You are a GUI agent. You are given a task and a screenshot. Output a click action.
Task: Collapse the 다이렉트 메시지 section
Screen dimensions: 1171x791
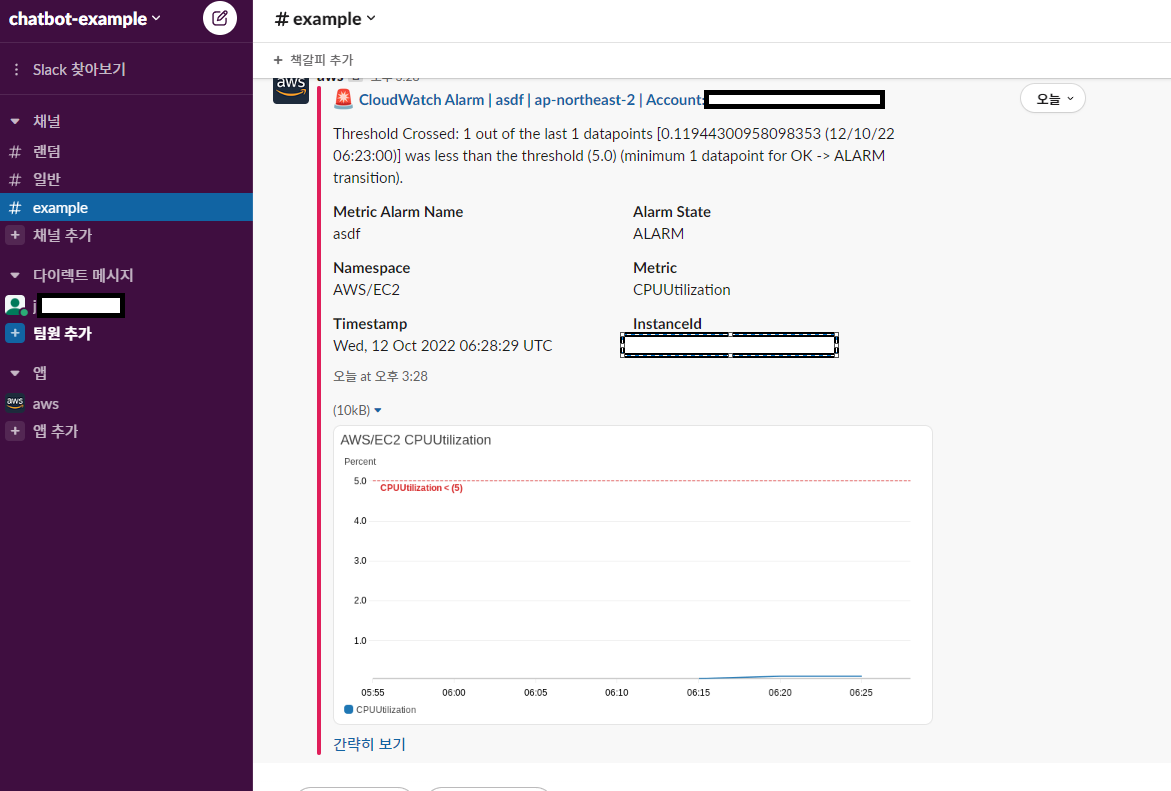pyautogui.click(x=15, y=275)
